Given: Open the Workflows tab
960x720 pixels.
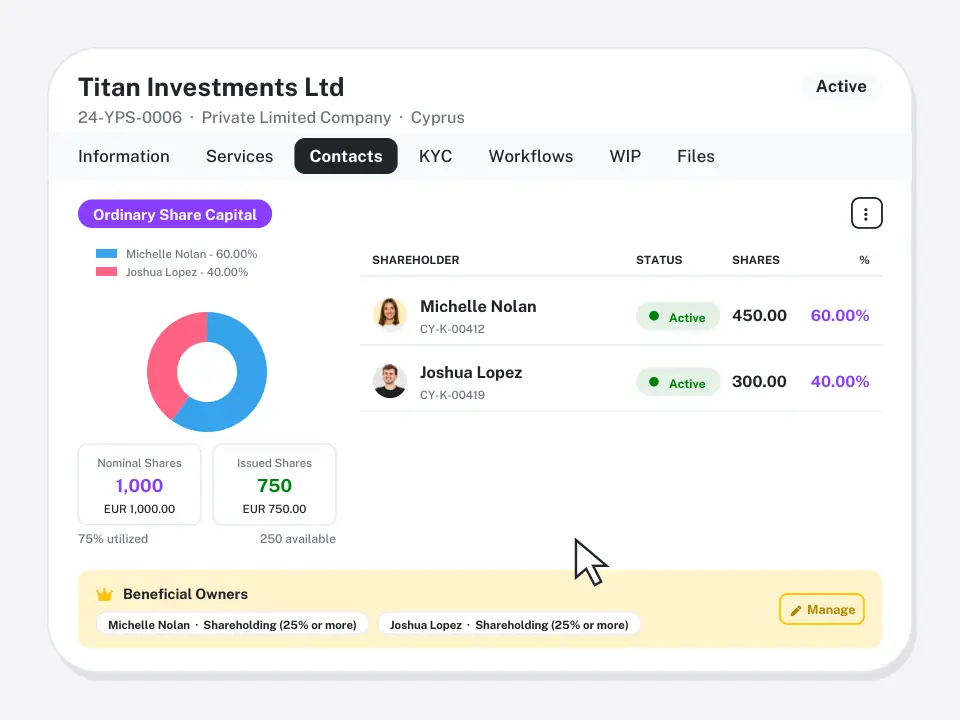Looking at the screenshot, I should pos(531,156).
